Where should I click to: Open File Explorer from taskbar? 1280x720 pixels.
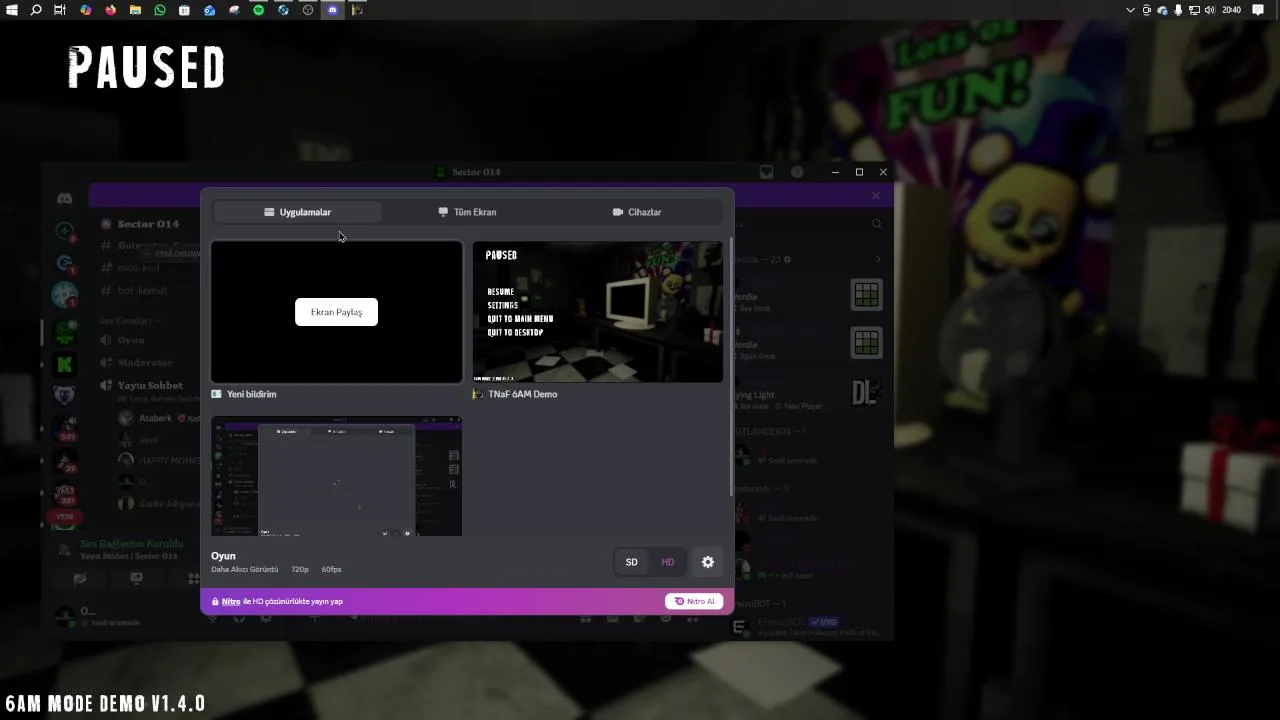click(135, 10)
